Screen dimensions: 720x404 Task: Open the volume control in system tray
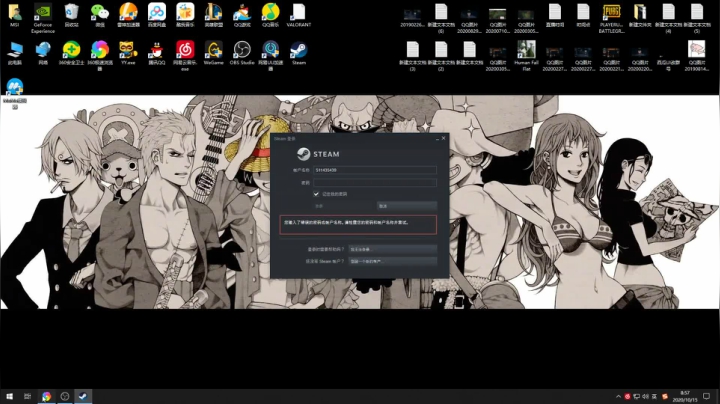645,396
